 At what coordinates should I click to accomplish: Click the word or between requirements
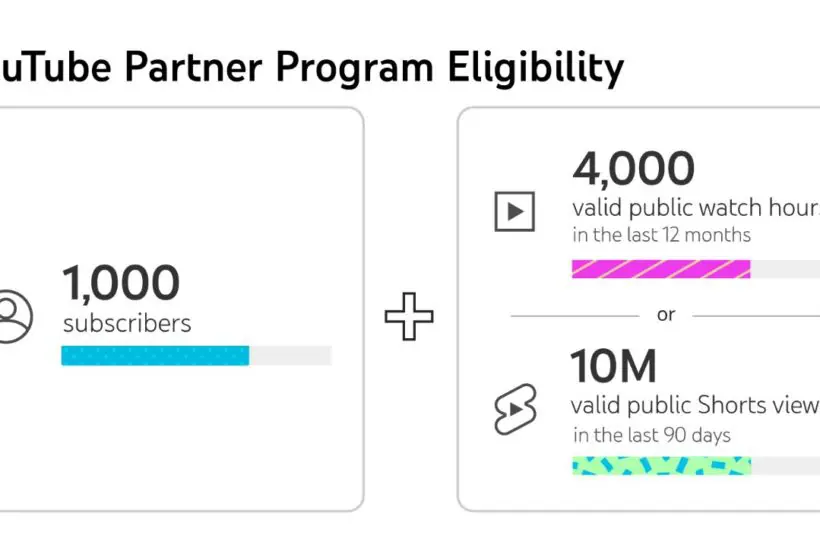tap(666, 315)
